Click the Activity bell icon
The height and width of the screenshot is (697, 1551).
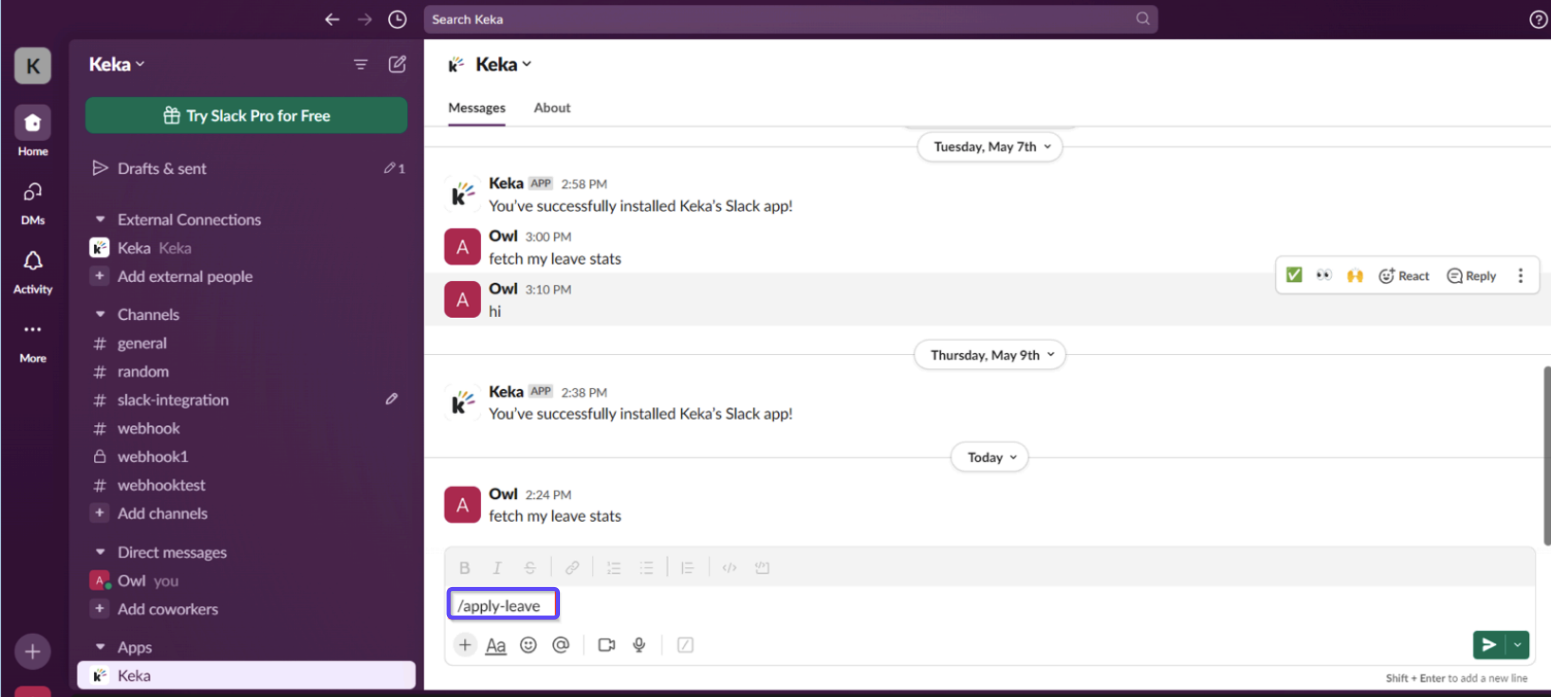(x=32, y=262)
